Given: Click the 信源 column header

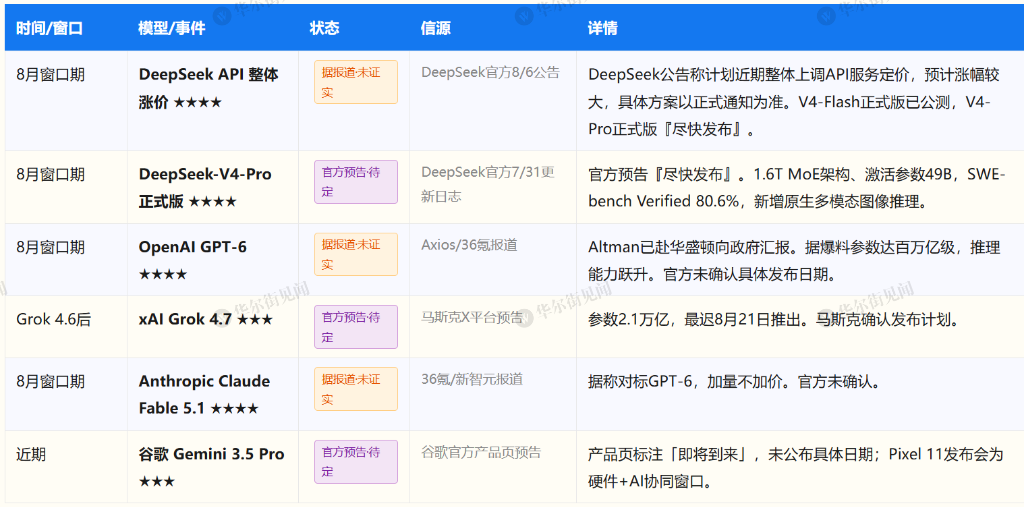Looking at the screenshot, I should pos(436,28).
